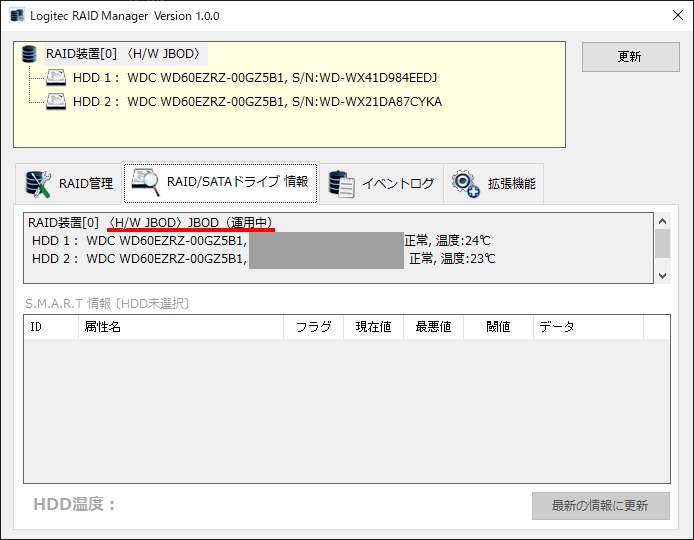This screenshot has height=540, width=694.
Task: Select RAID装置[0] H/W JBOD tree node
Action: (125, 54)
